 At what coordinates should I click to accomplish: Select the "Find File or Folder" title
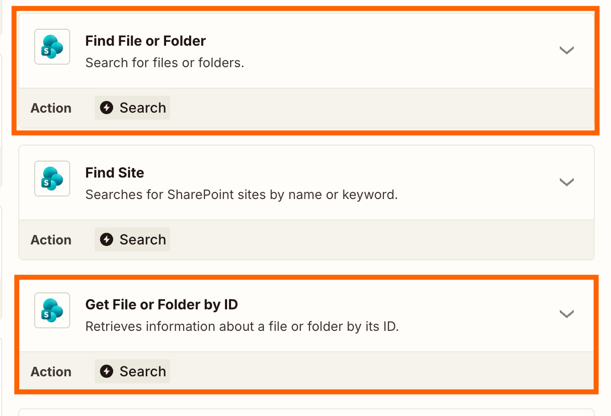(x=145, y=41)
